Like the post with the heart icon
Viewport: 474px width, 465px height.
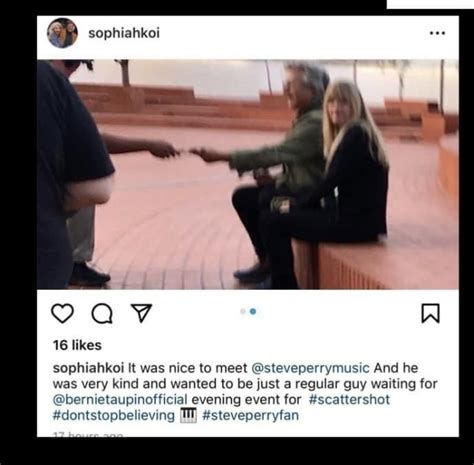pyautogui.click(x=62, y=313)
